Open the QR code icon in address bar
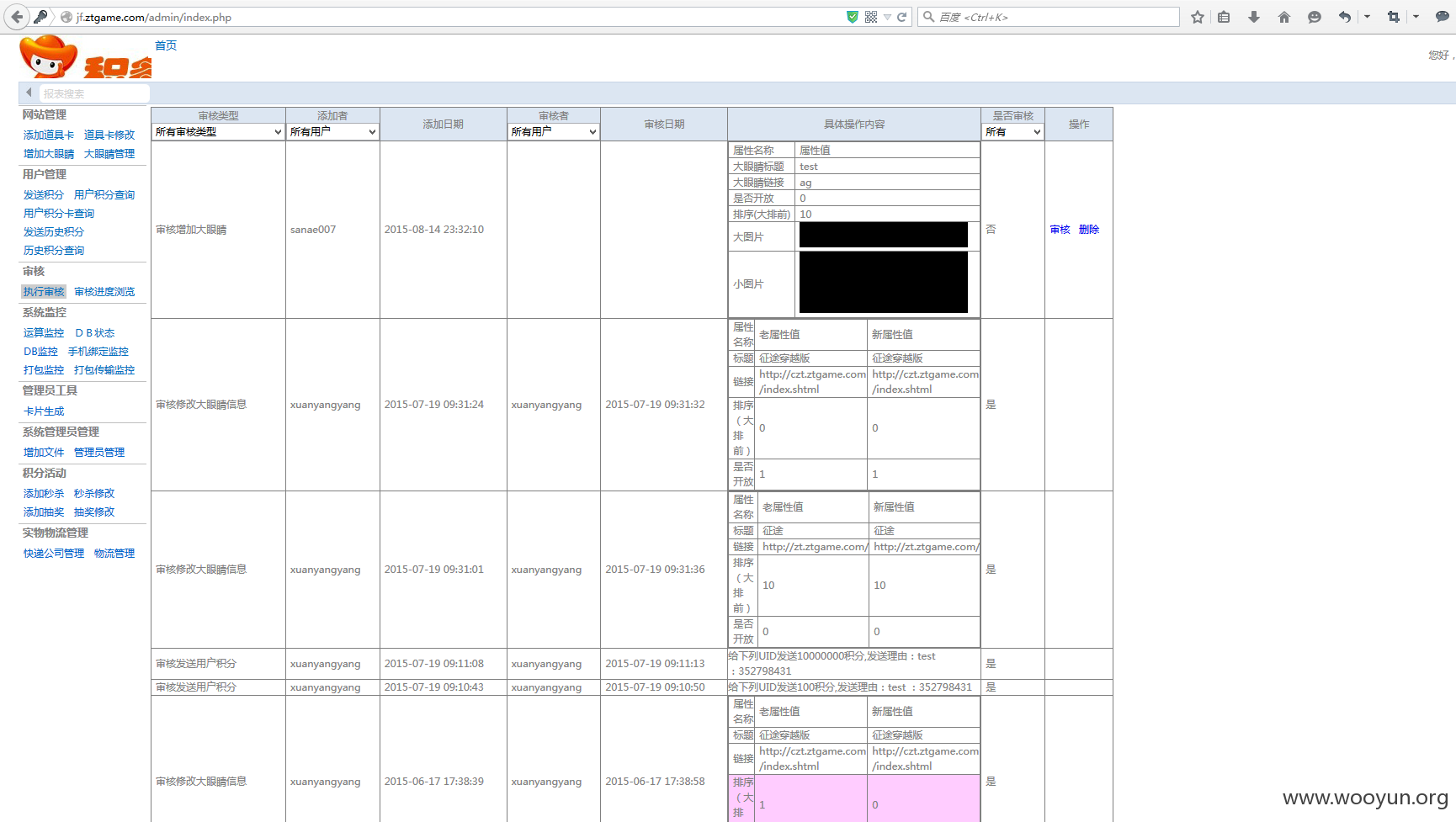Screen dimensions: 1456x822 coord(871,17)
